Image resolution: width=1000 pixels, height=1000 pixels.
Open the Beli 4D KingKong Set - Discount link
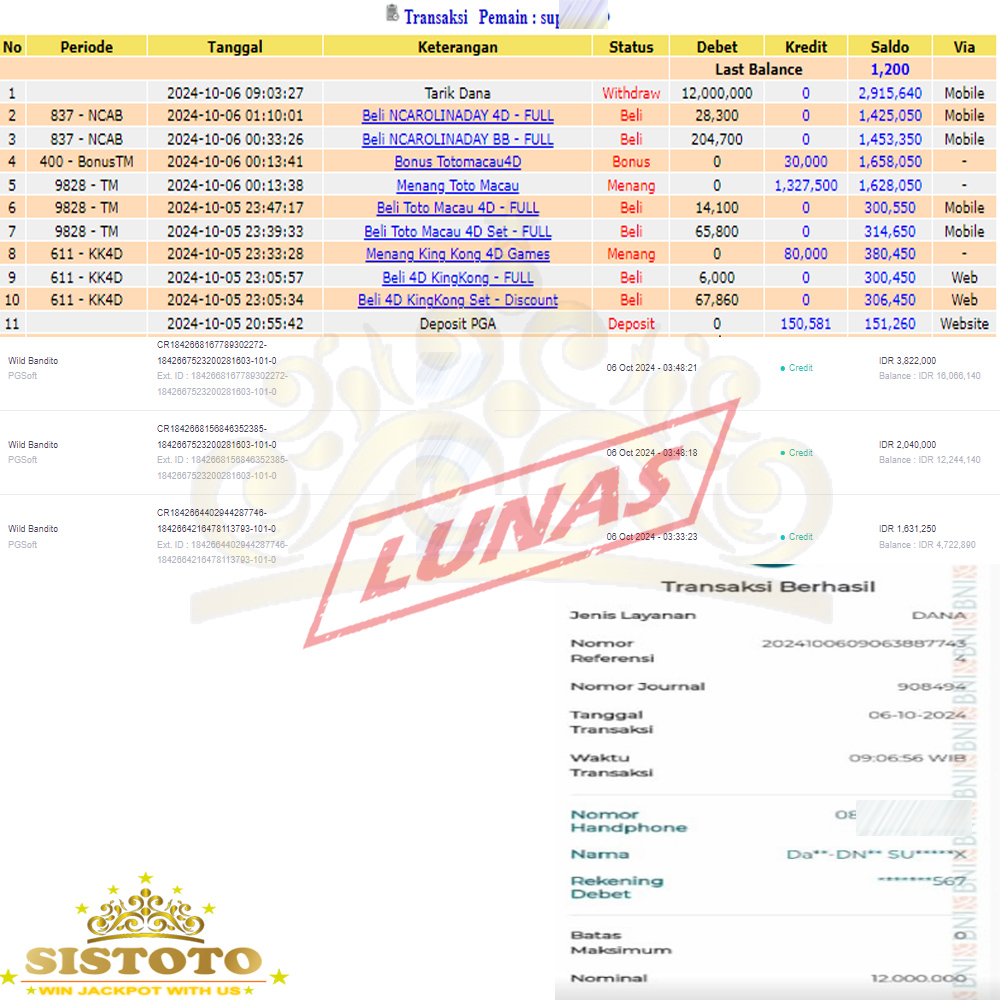[457, 300]
